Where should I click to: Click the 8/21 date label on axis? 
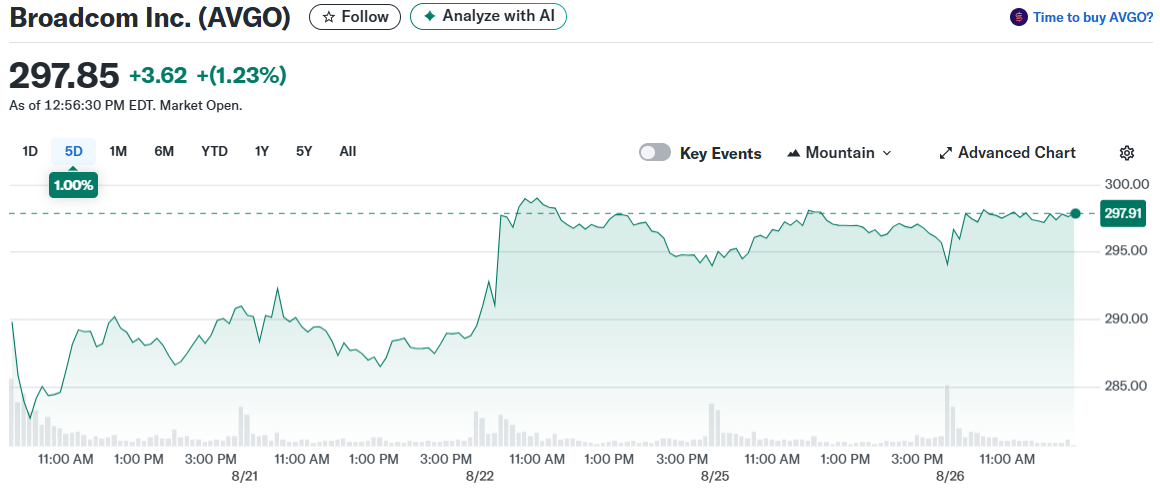(x=245, y=475)
